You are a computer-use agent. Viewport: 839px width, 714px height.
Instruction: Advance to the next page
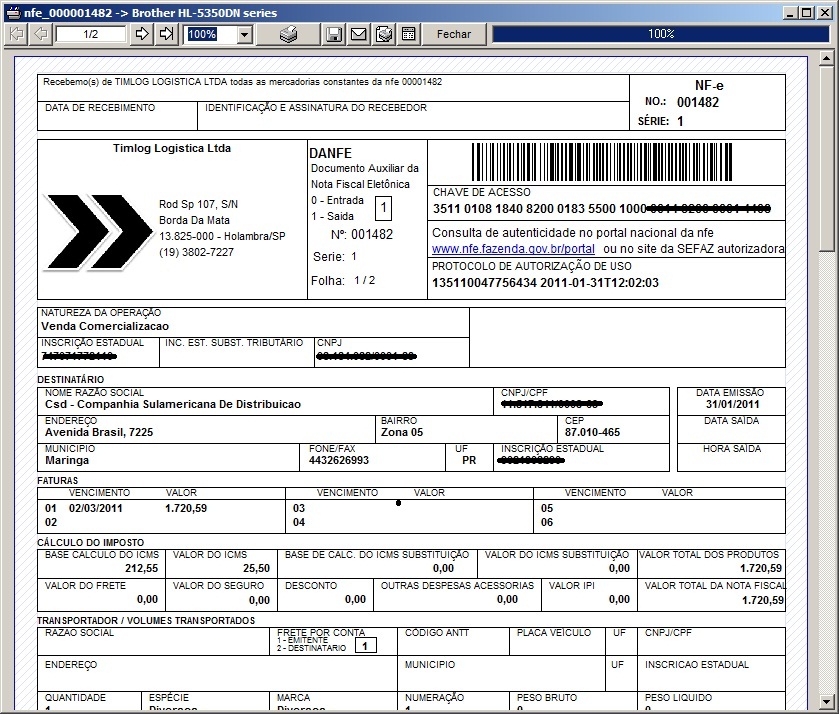point(142,34)
